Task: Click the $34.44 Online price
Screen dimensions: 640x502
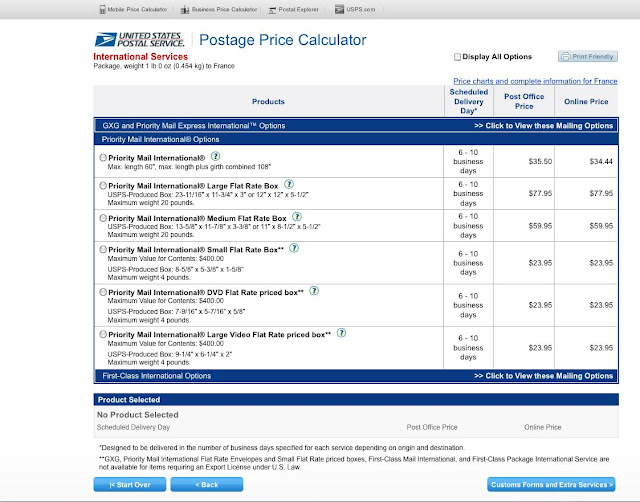Action: tap(601, 161)
